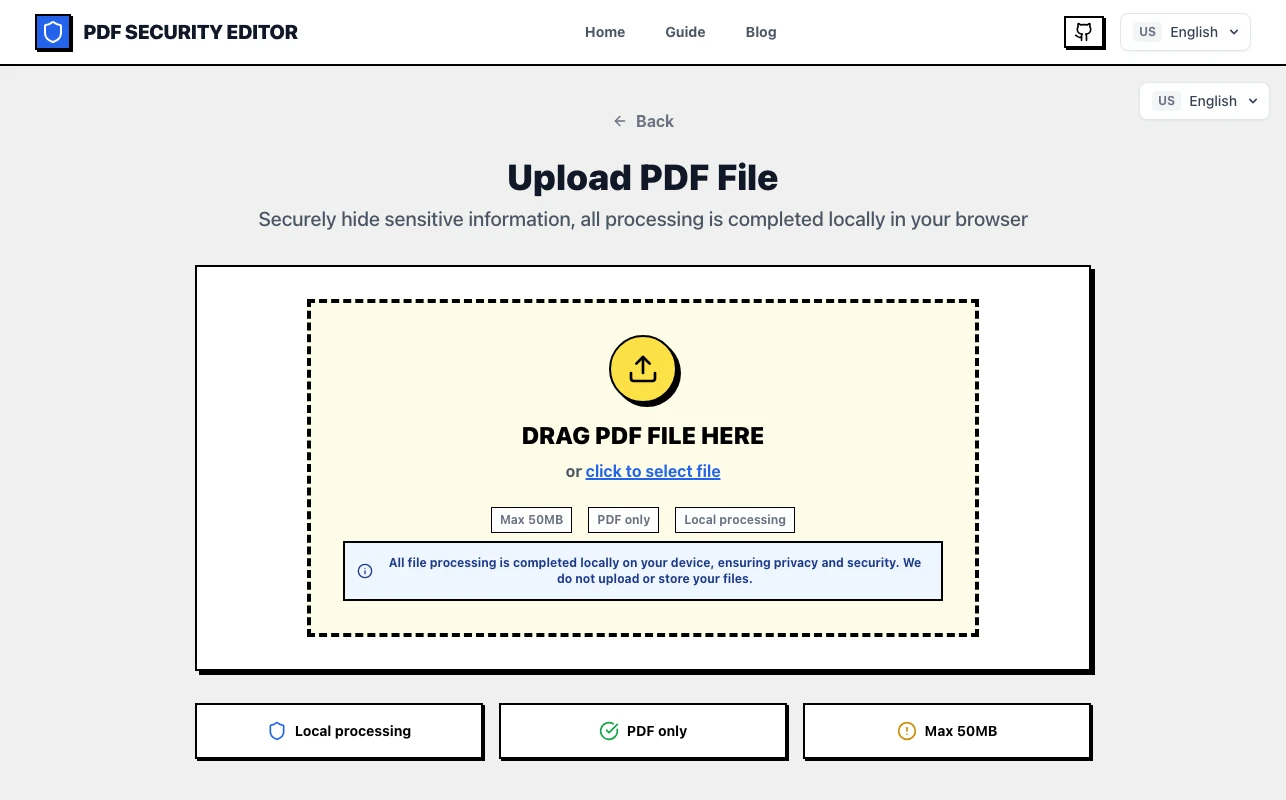
Task: Click the green checkmark icon beside PDF only
Action: pyautogui.click(x=609, y=731)
